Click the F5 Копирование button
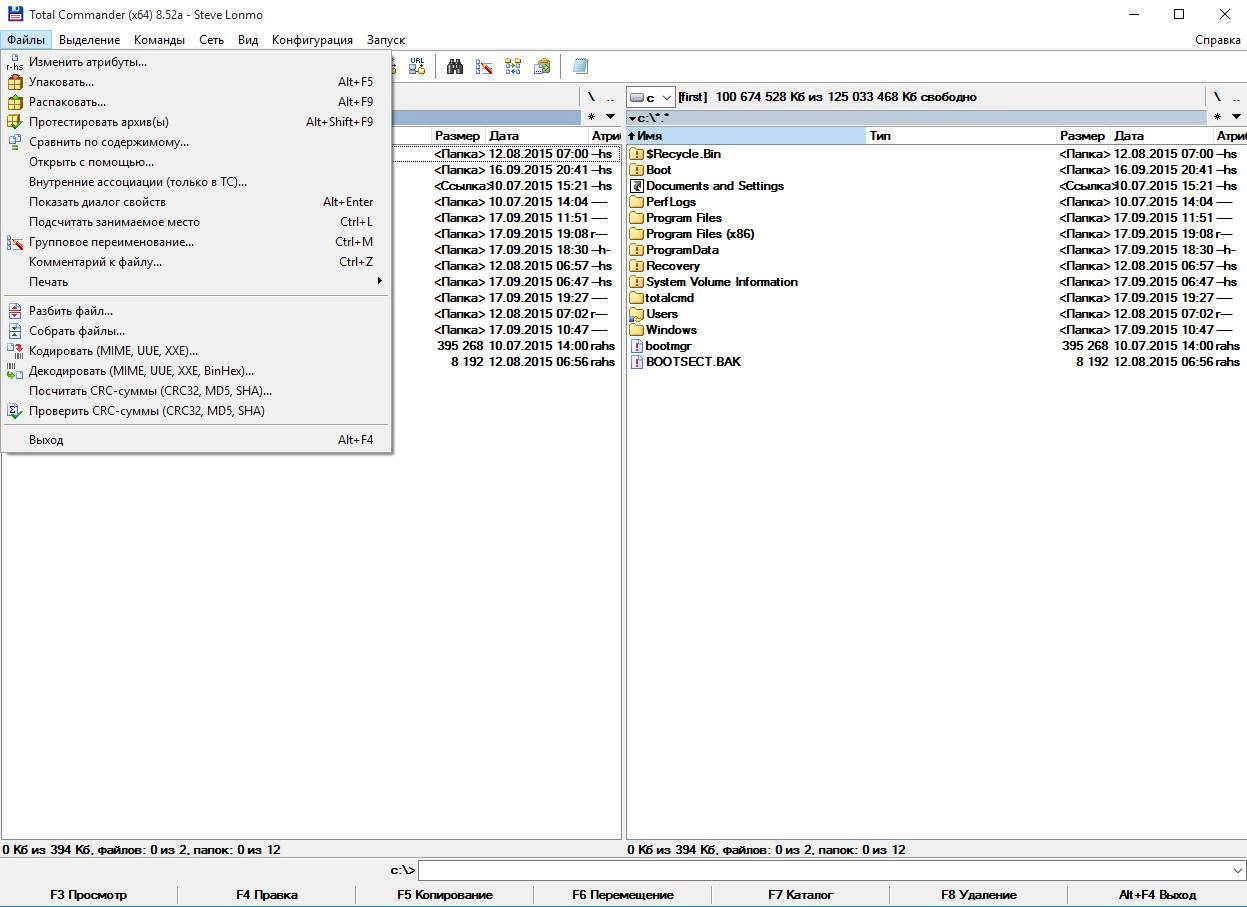 tap(445, 895)
